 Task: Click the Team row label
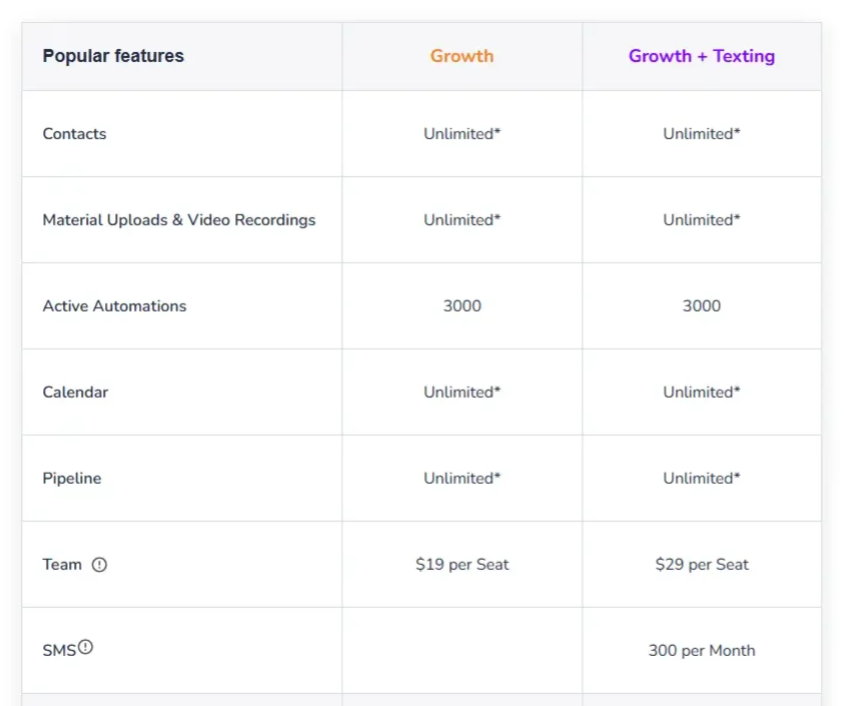[x=62, y=564]
